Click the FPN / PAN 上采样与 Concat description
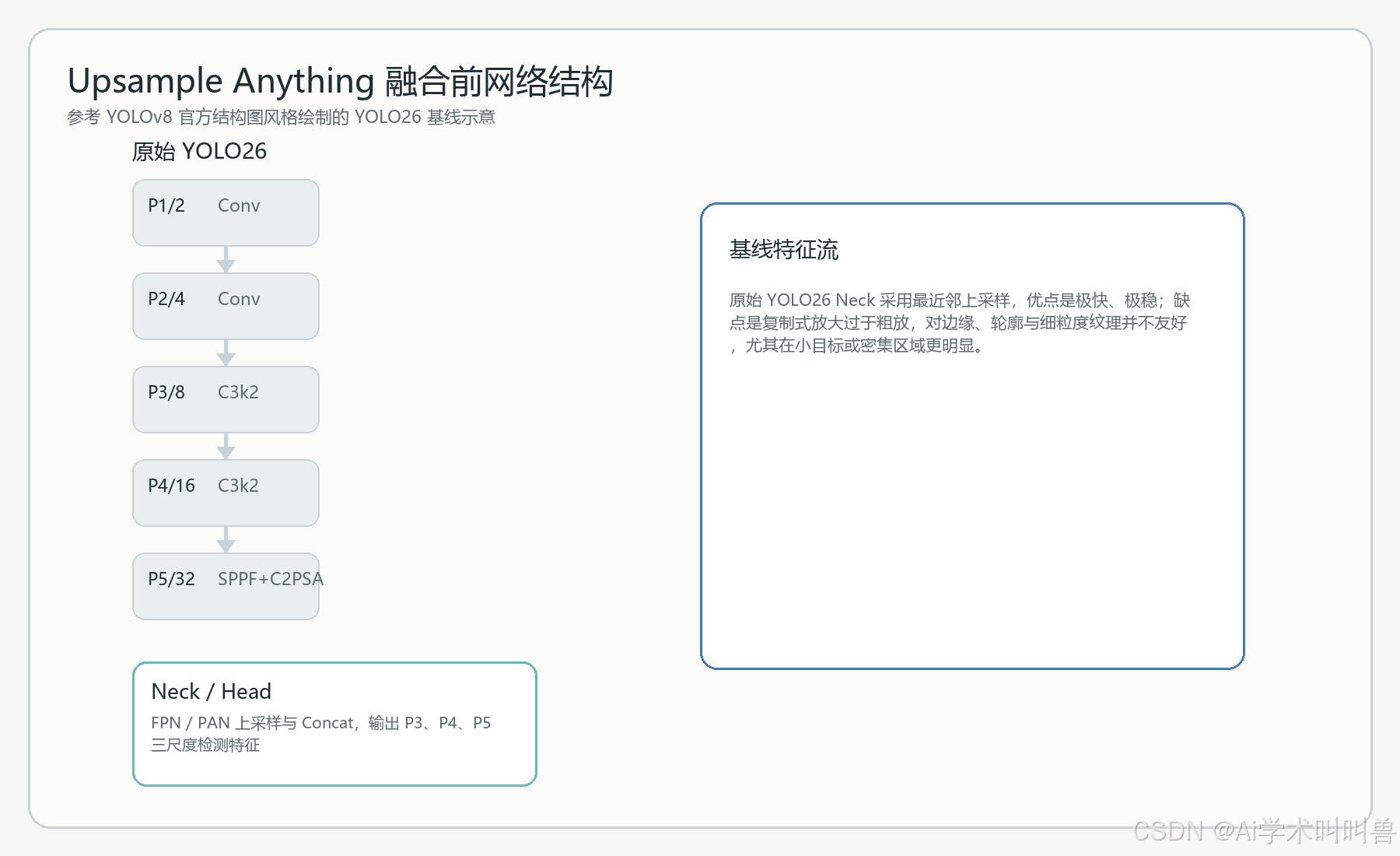This screenshot has height=856, width=1400. click(320, 723)
